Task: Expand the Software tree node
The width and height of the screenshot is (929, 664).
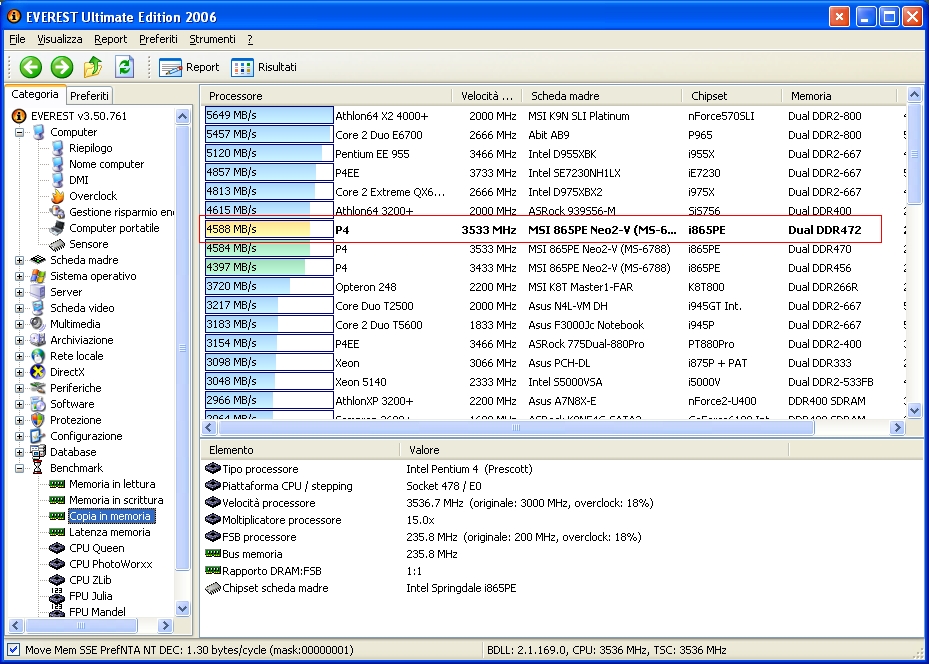Action: pos(20,404)
